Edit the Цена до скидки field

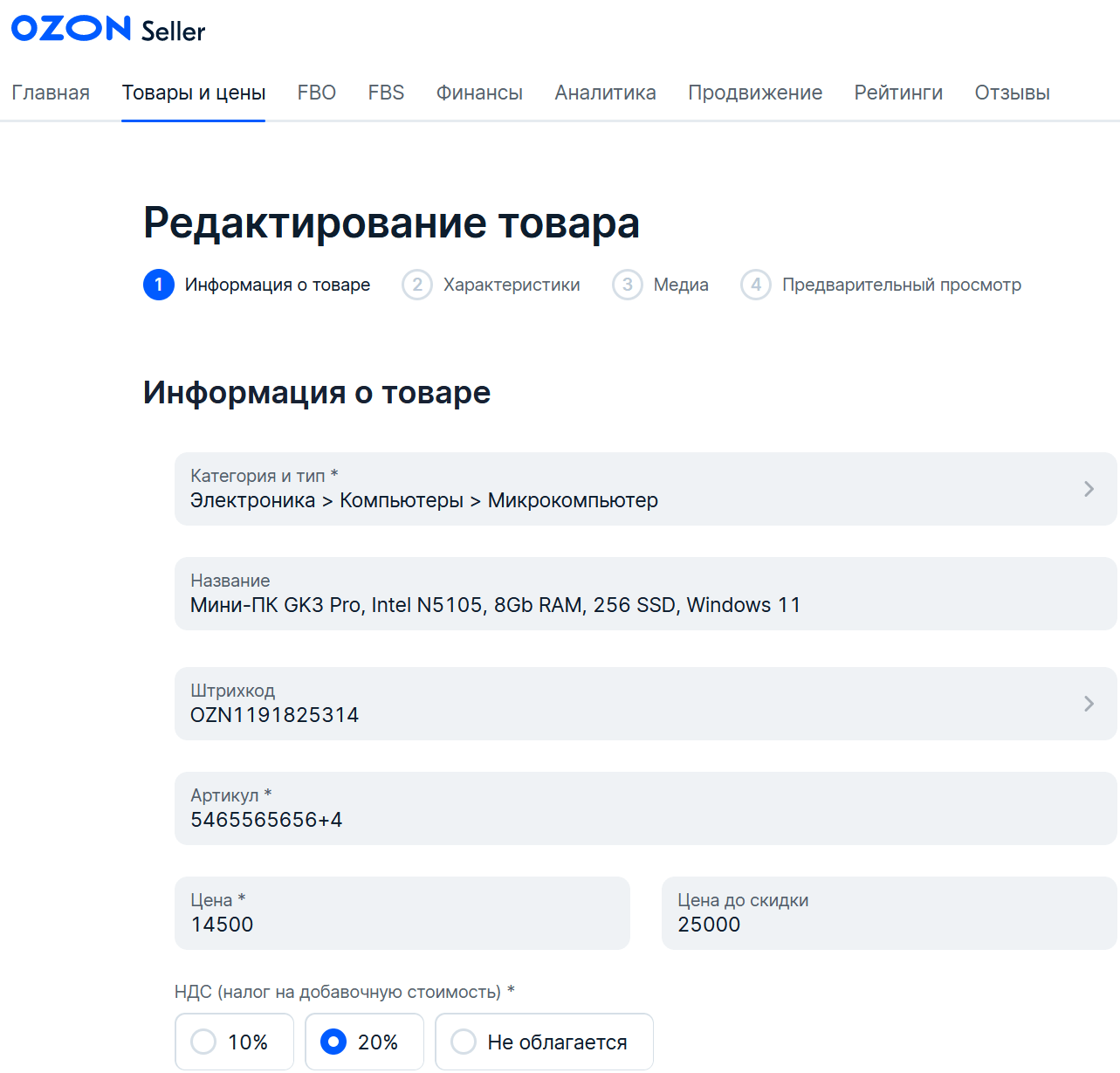(890, 913)
